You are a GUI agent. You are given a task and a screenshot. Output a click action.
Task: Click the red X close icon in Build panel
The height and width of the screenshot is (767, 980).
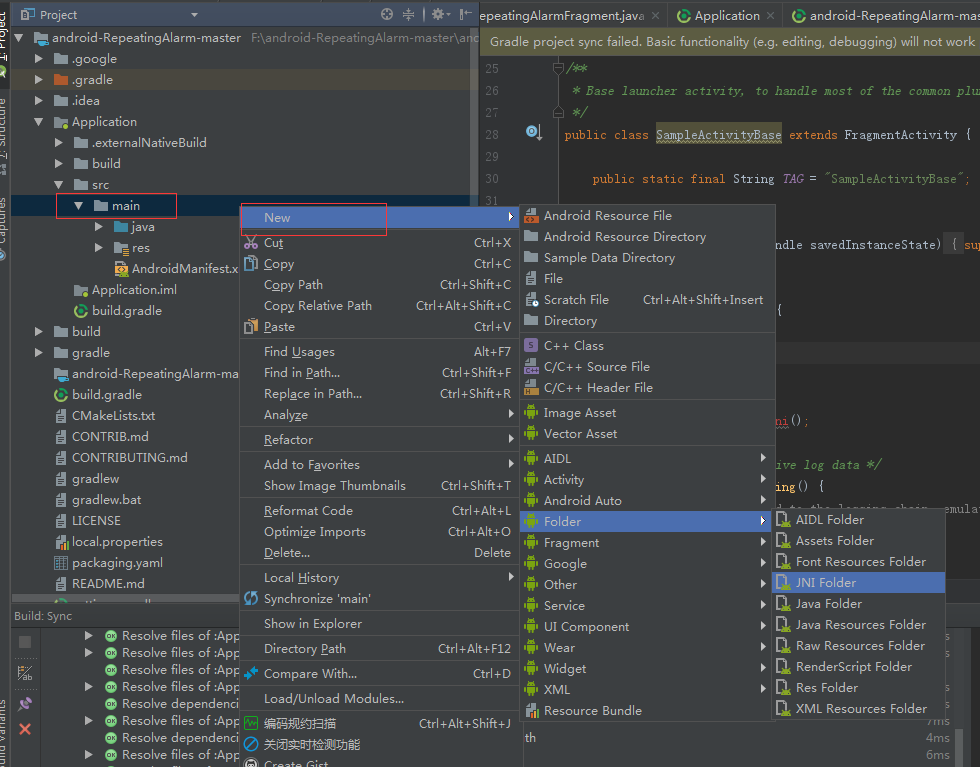click(25, 729)
